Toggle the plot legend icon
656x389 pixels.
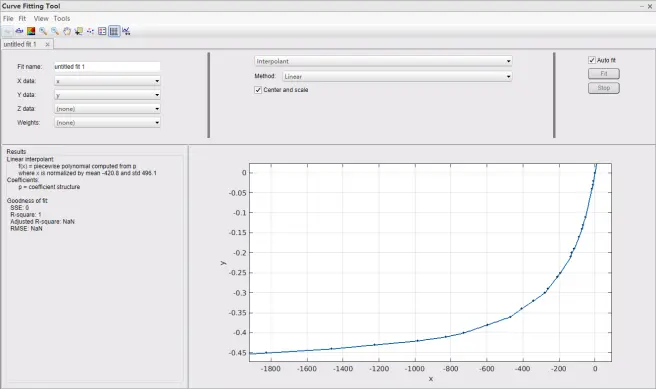102,31
